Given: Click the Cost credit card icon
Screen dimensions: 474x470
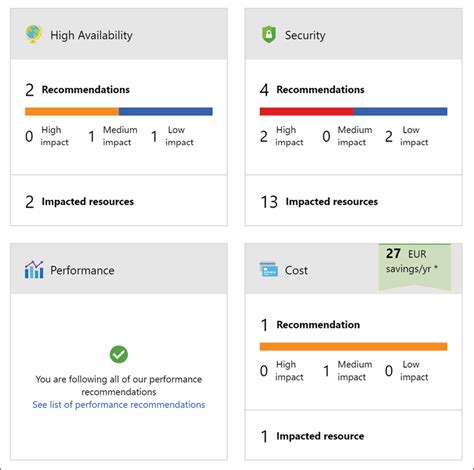Looking at the screenshot, I should pos(269,270).
